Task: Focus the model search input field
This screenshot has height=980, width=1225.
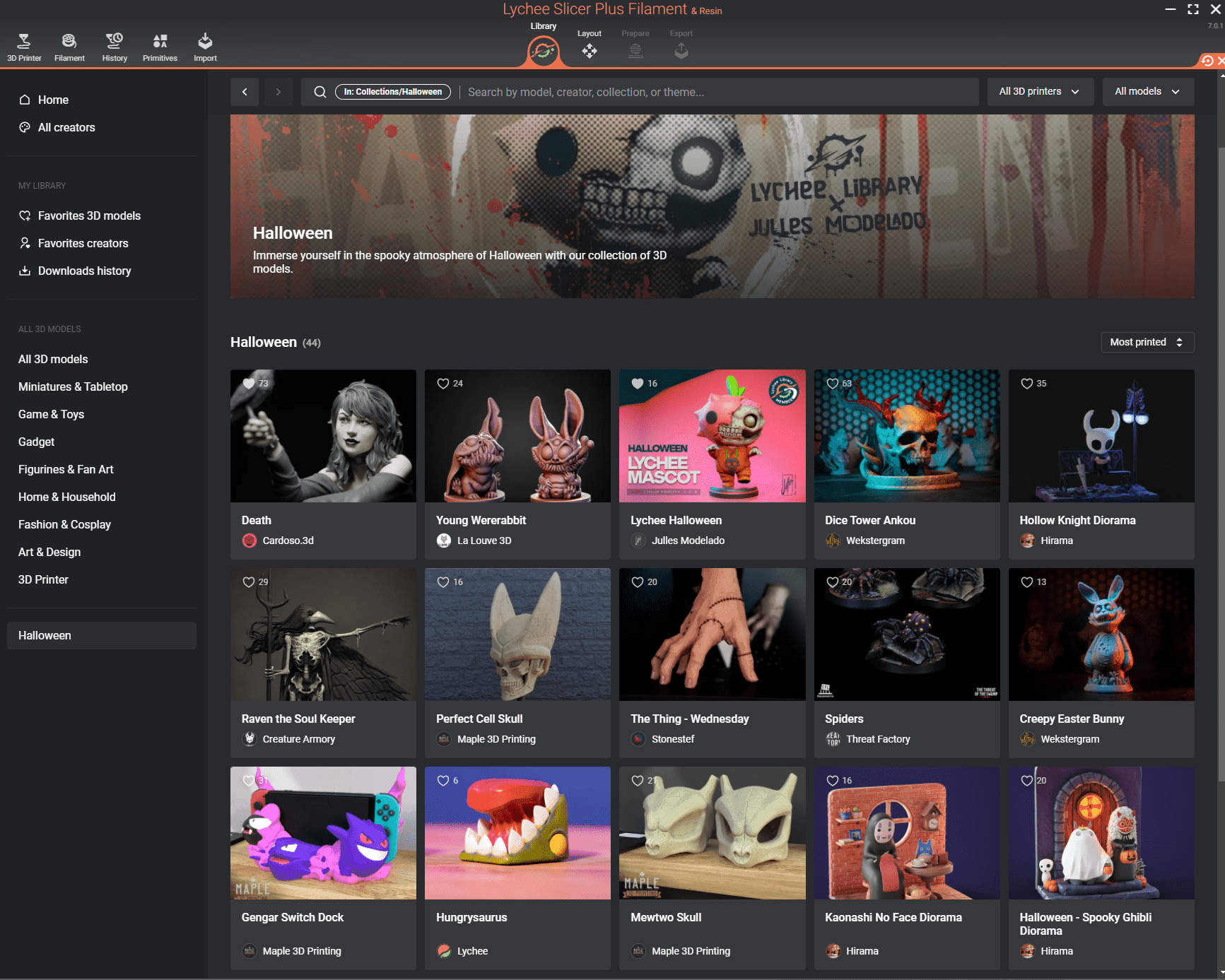Action: click(717, 92)
